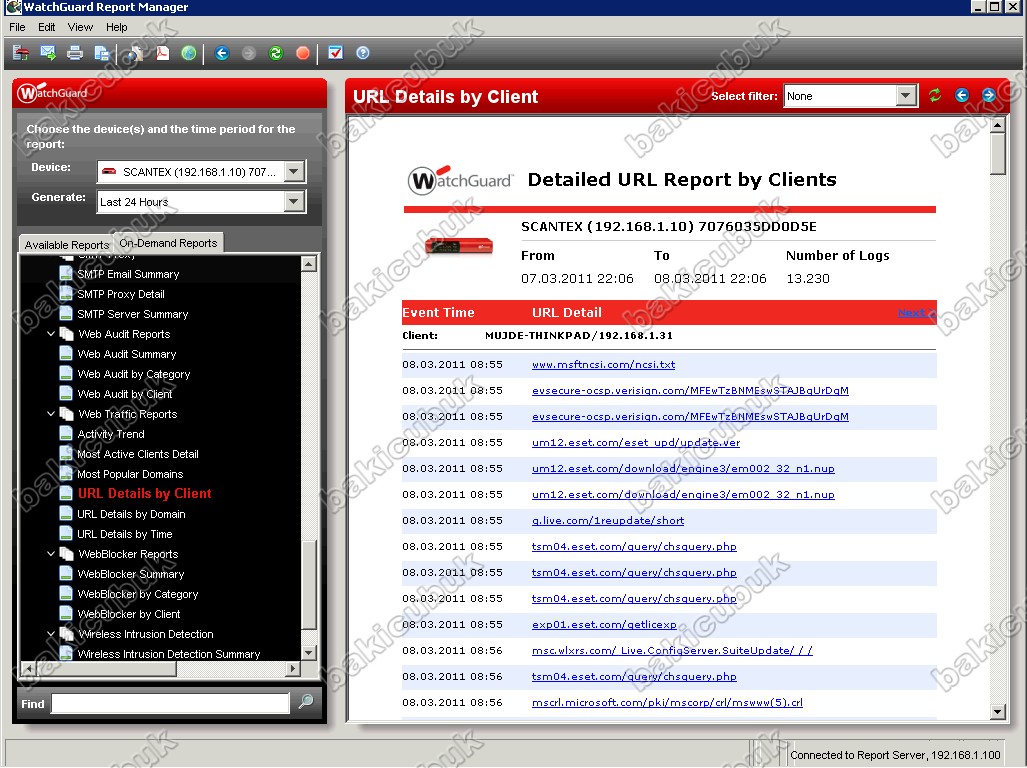Open the exp01.eset.com/getlicexp link

(x=604, y=625)
